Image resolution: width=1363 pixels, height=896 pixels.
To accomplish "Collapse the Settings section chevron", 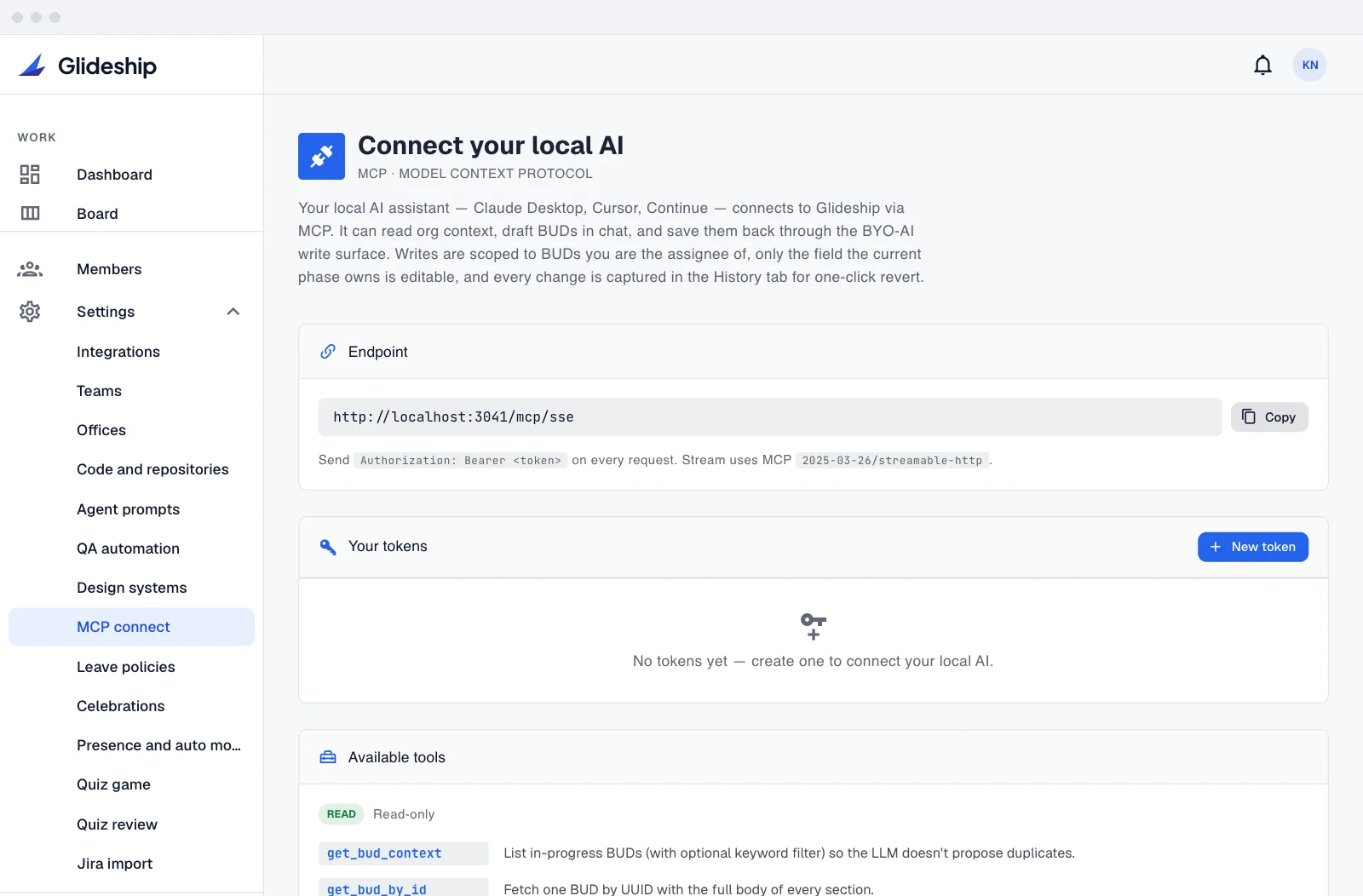I will pos(233,312).
